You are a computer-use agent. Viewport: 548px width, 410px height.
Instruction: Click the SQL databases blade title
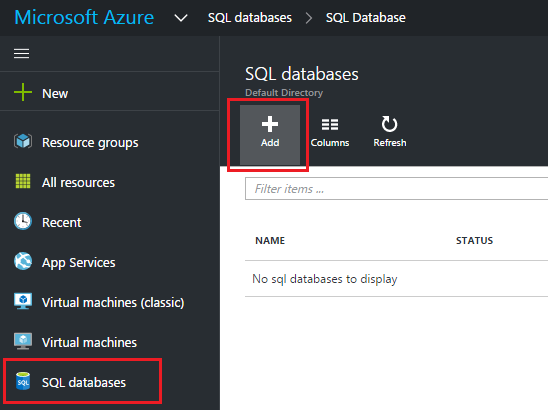click(302, 74)
